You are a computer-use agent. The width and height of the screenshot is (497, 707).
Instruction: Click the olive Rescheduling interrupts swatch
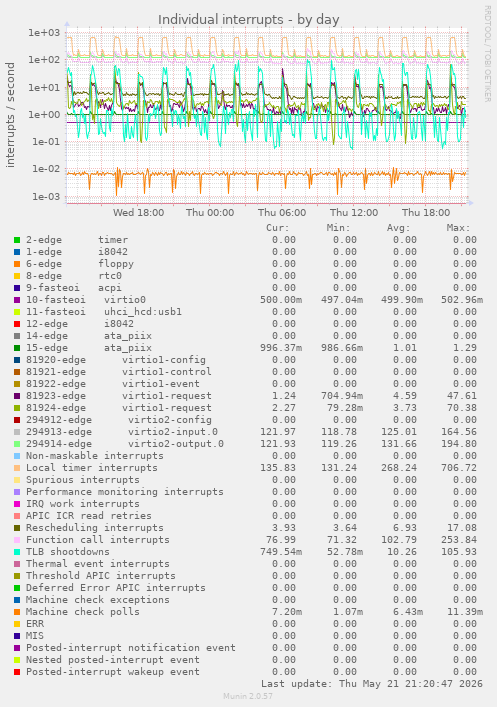(17, 528)
